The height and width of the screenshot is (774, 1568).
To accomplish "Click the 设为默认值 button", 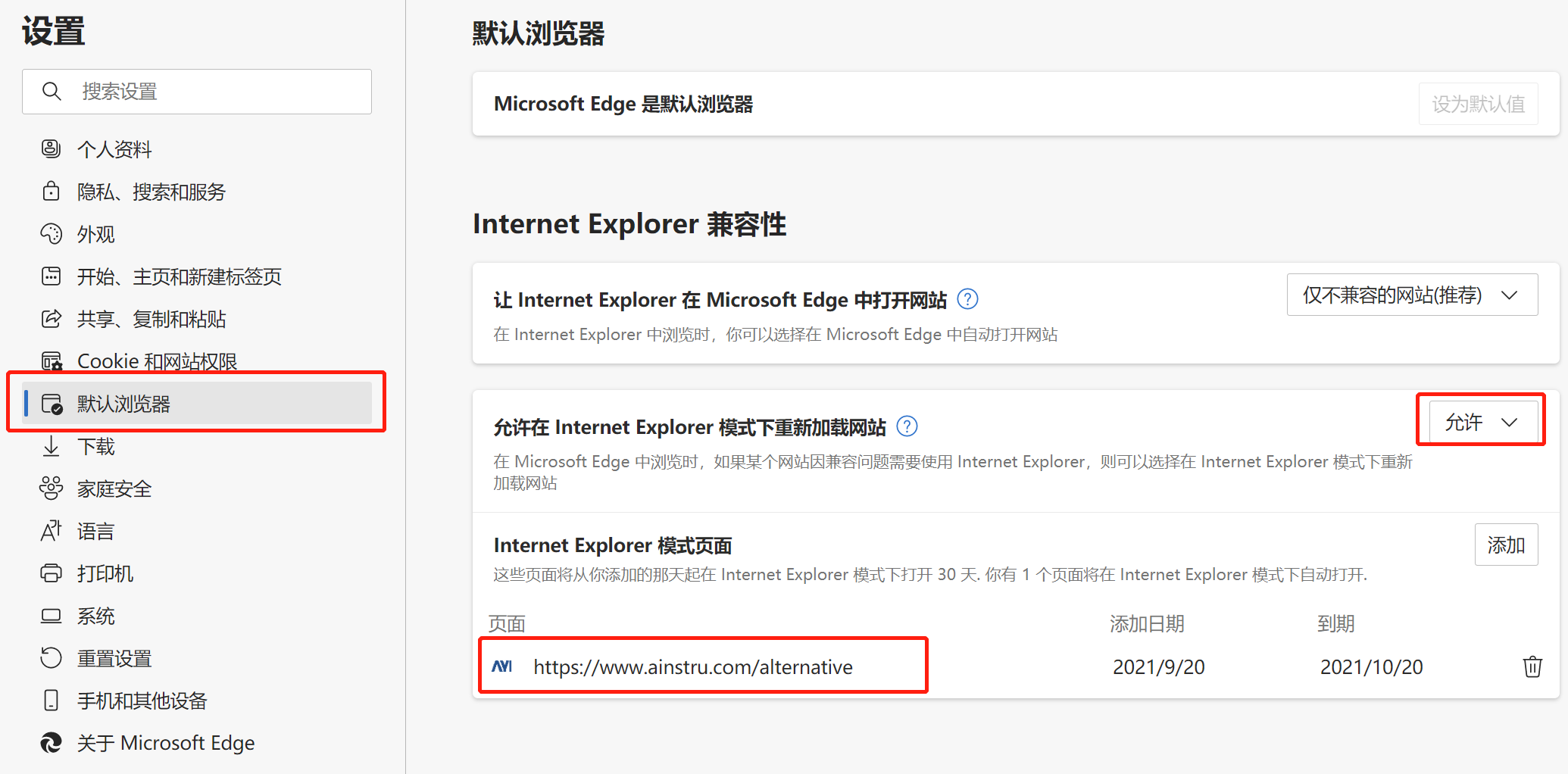I will pos(1478,104).
